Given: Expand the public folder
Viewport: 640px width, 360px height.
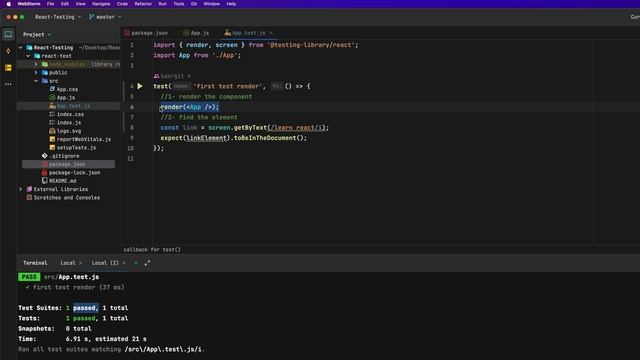Looking at the screenshot, I should (x=36, y=73).
